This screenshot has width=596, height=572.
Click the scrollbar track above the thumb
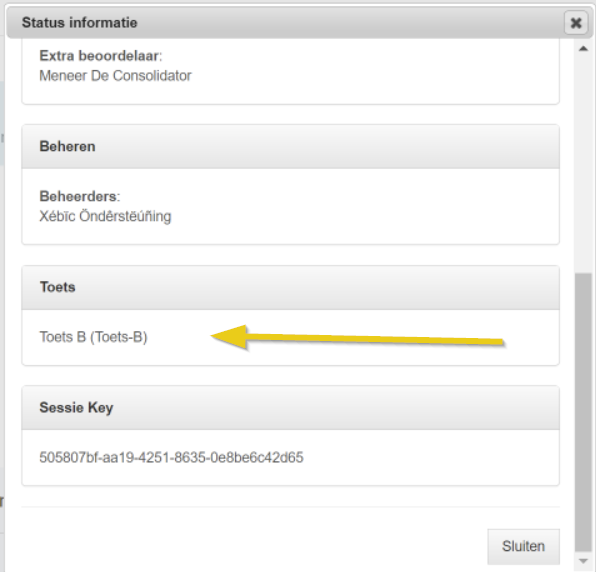point(583,163)
